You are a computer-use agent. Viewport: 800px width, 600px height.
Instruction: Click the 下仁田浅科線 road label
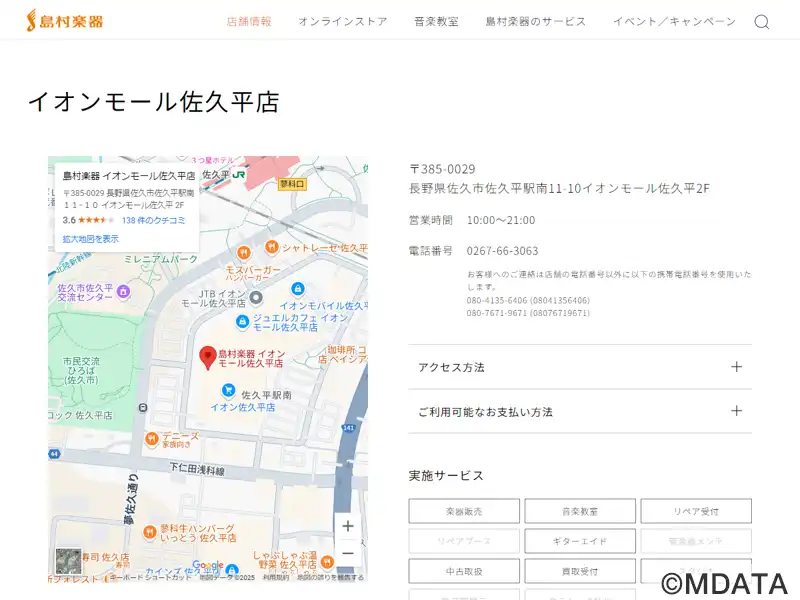click(x=197, y=469)
